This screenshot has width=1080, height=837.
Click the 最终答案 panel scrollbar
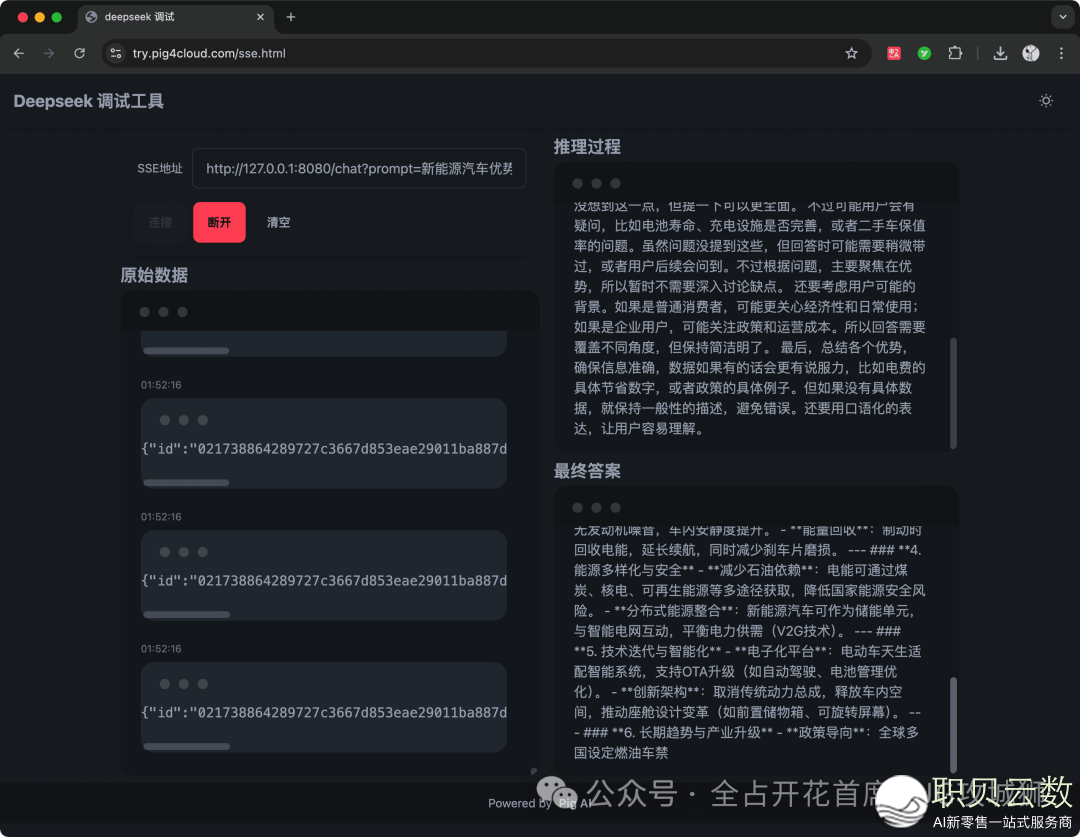click(953, 725)
